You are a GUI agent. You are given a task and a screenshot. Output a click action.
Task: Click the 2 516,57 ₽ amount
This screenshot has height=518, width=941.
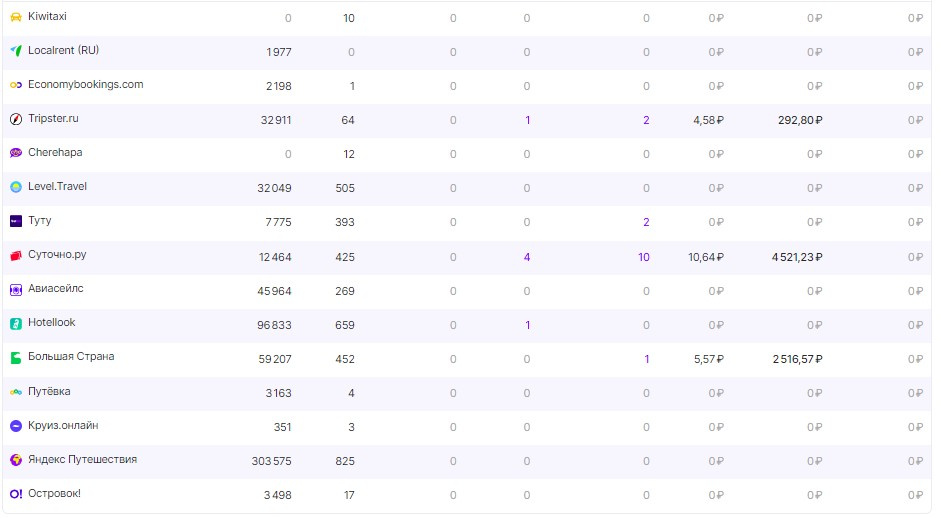pos(798,359)
